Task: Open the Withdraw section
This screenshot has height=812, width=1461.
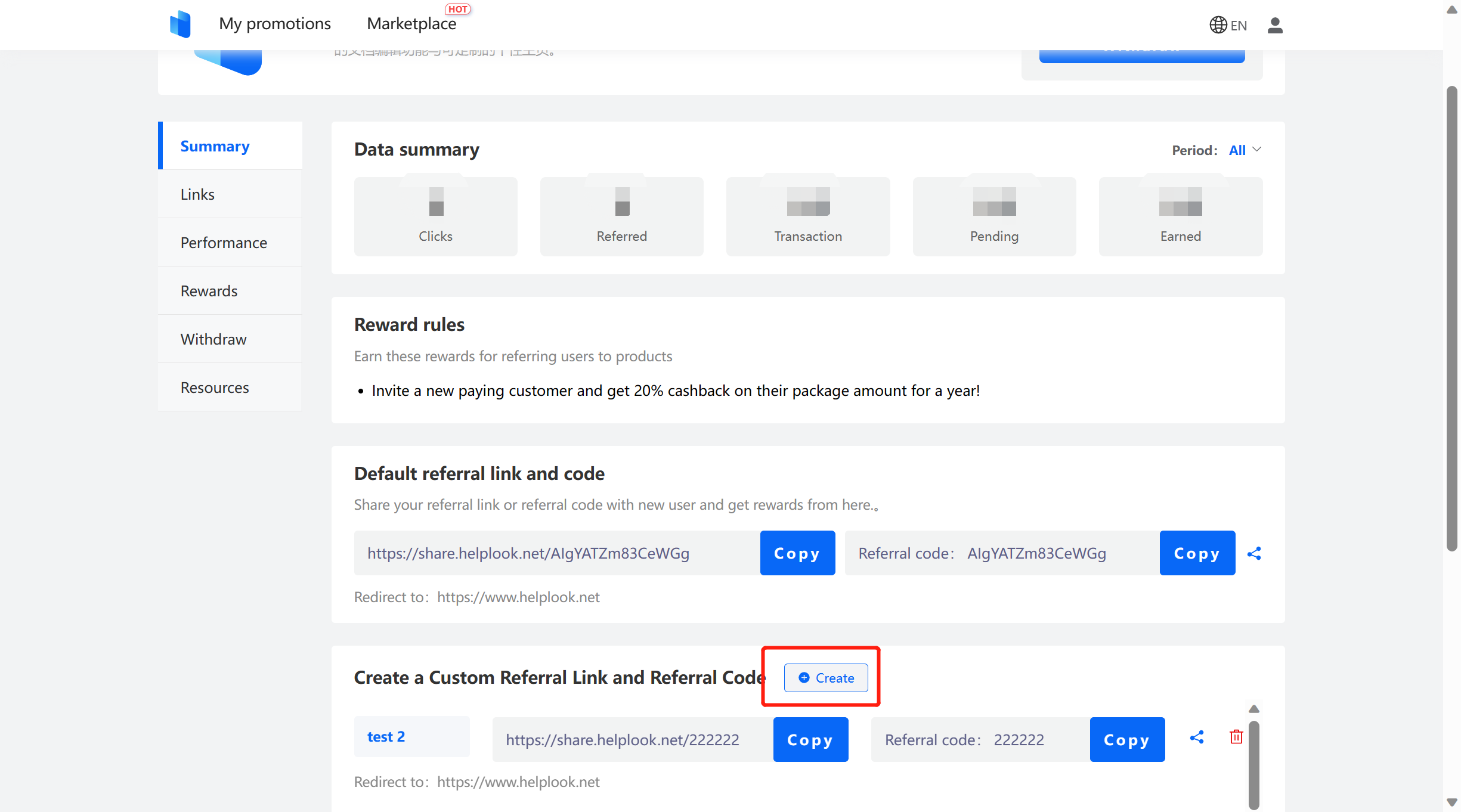Action: 213,339
